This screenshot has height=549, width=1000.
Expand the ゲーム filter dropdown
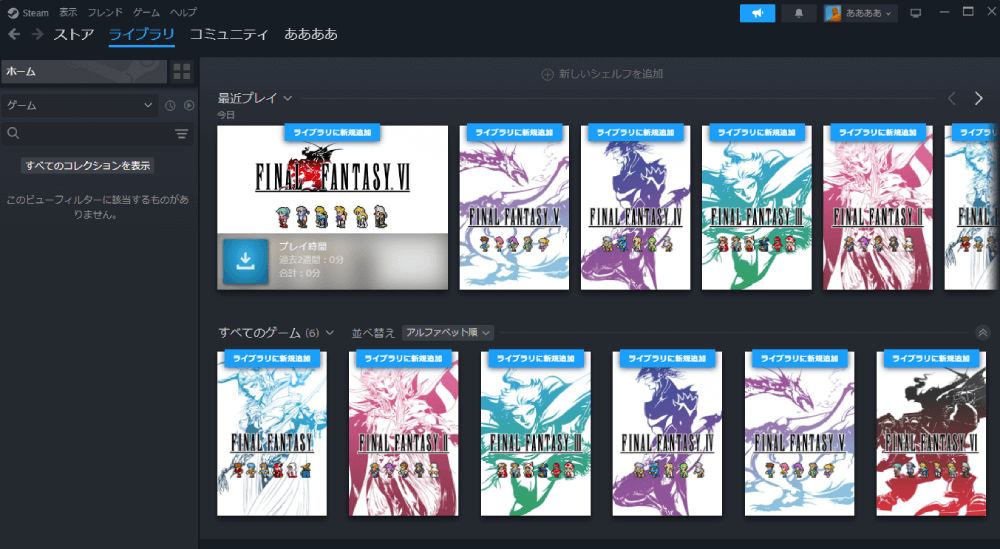tap(79, 105)
